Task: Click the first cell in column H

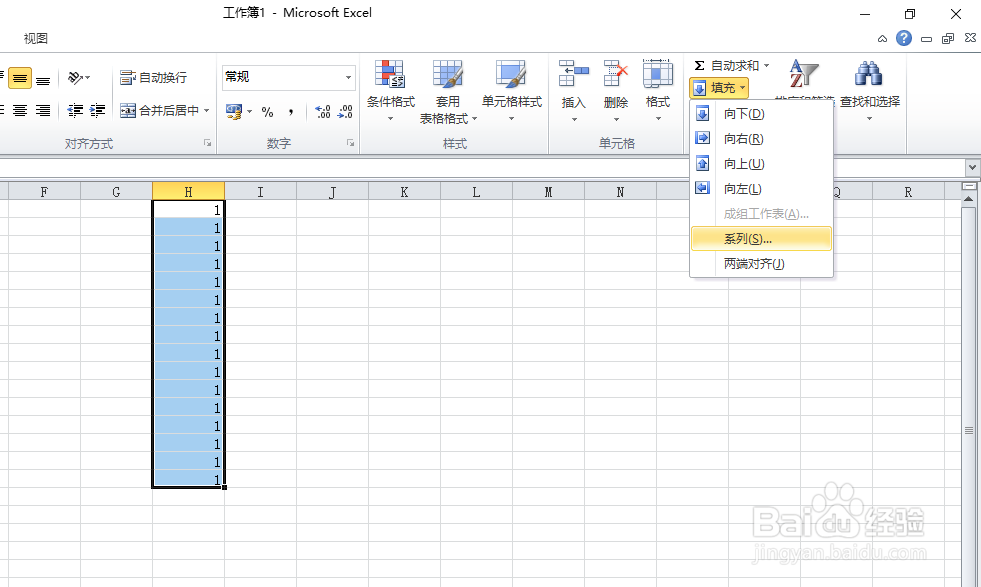Action: click(188, 210)
